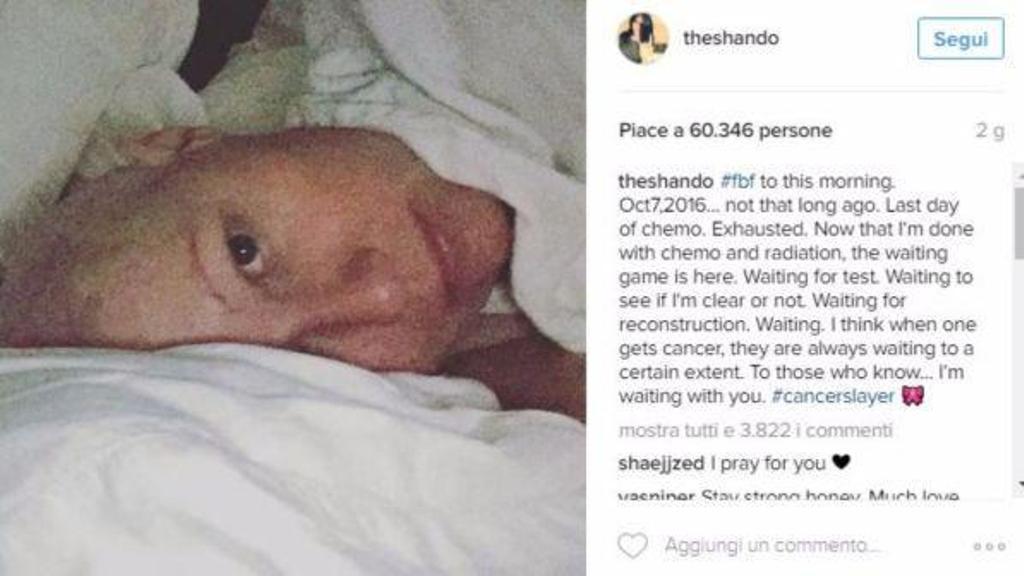The height and width of the screenshot is (576, 1024).
Task: Click the Aggiungi un commento field
Action: coord(772,545)
